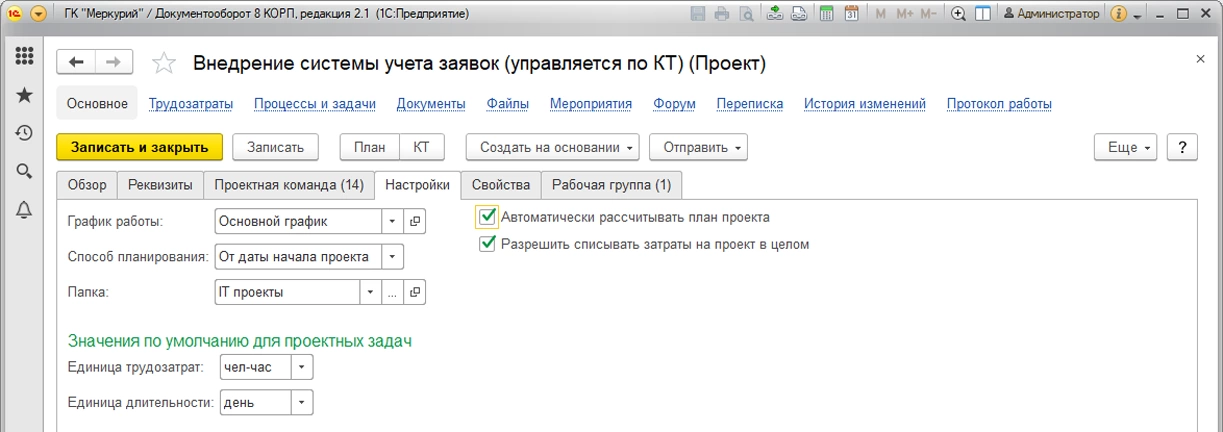Click the 'Папка' field with 'IT проекты'
This screenshot has width=1223, height=432.
tap(287, 292)
